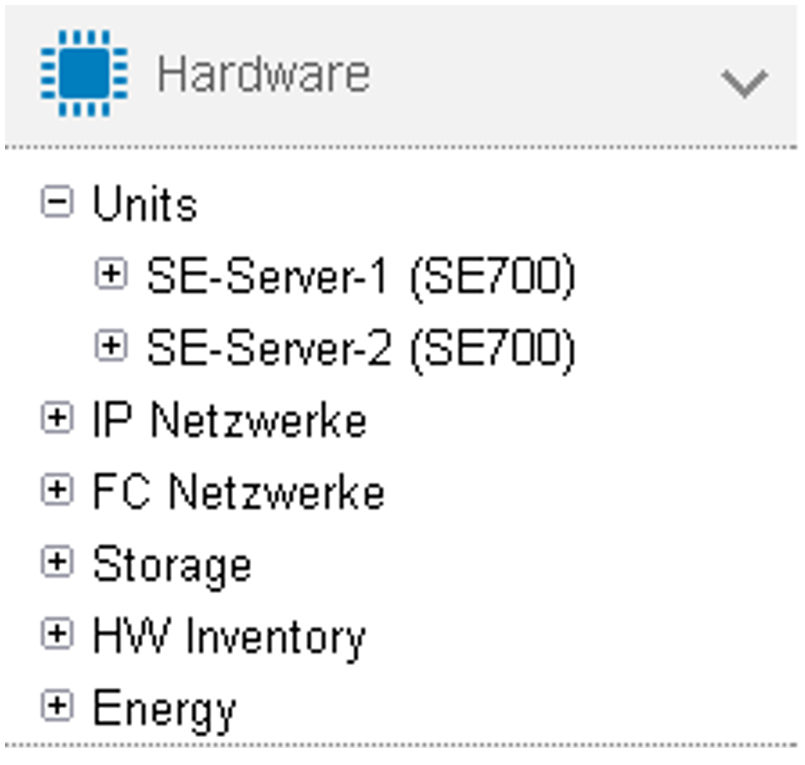This screenshot has height=765, width=805.
Task: Expand the SE-Server-1 (SE700) node
Action: 110,274
